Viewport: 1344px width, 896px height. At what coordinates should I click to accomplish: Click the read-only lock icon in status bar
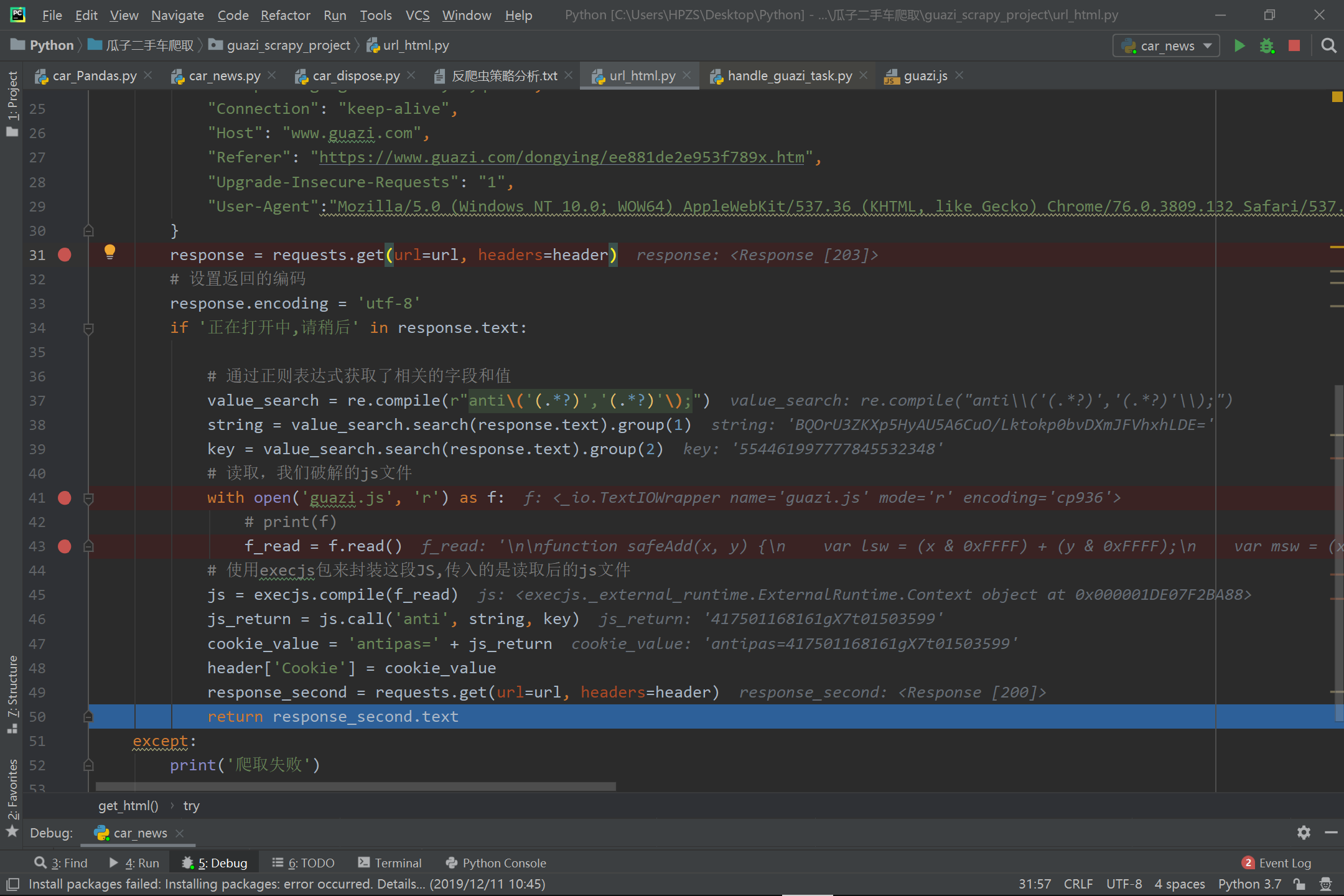(1299, 884)
